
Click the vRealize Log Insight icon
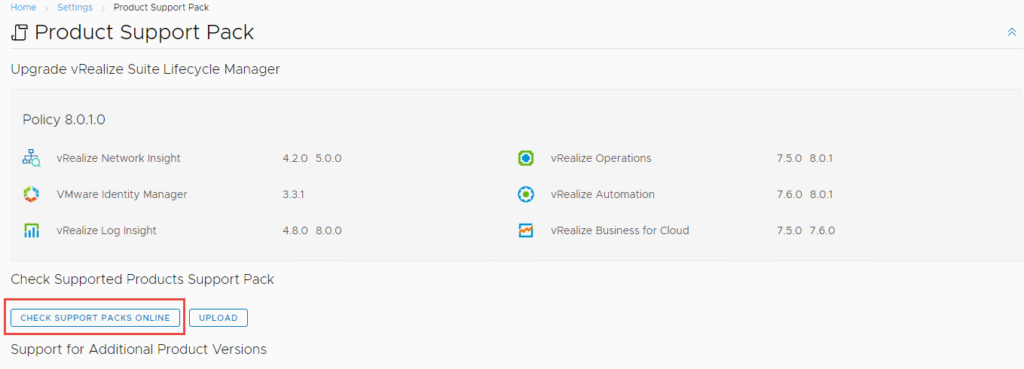pyautogui.click(x=31, y=231)
